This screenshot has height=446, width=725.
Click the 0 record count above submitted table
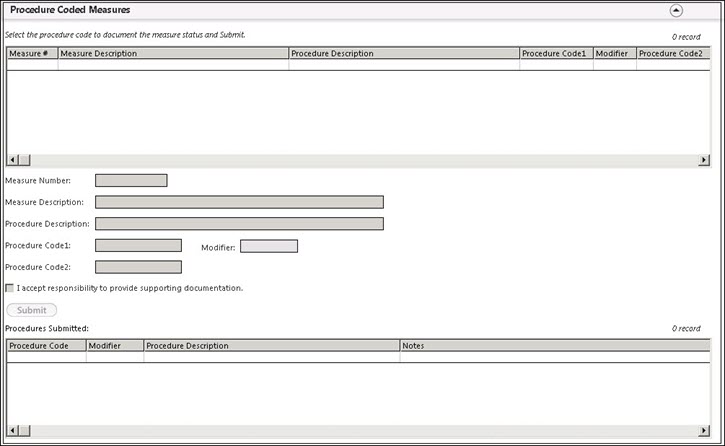[x=686, y=329]
